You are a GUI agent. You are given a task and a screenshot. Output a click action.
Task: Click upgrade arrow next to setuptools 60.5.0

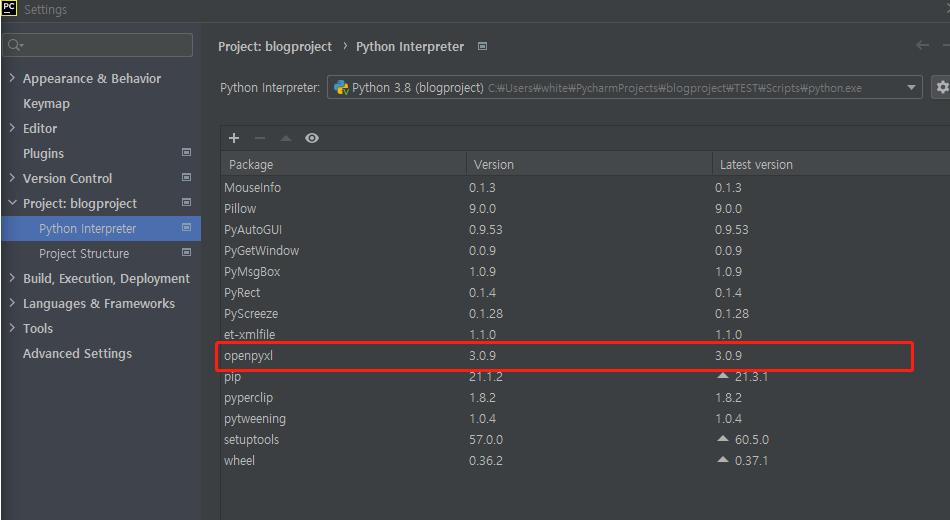click(723, 439)
